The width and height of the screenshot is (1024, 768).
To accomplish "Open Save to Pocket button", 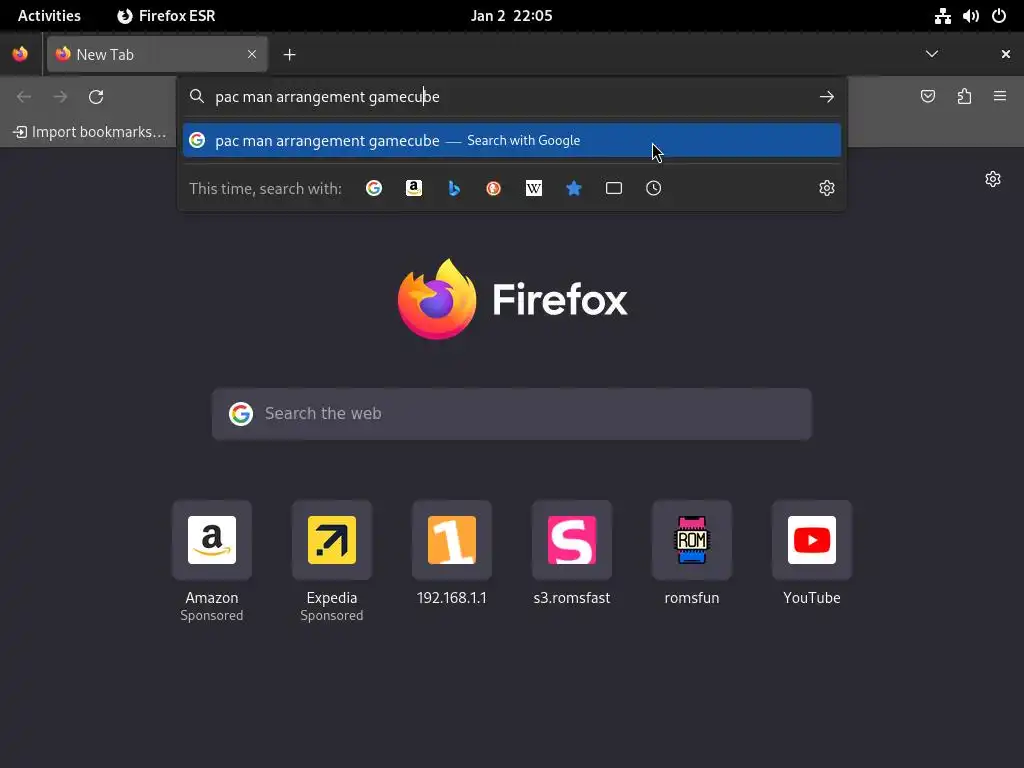I will (928, 97).
